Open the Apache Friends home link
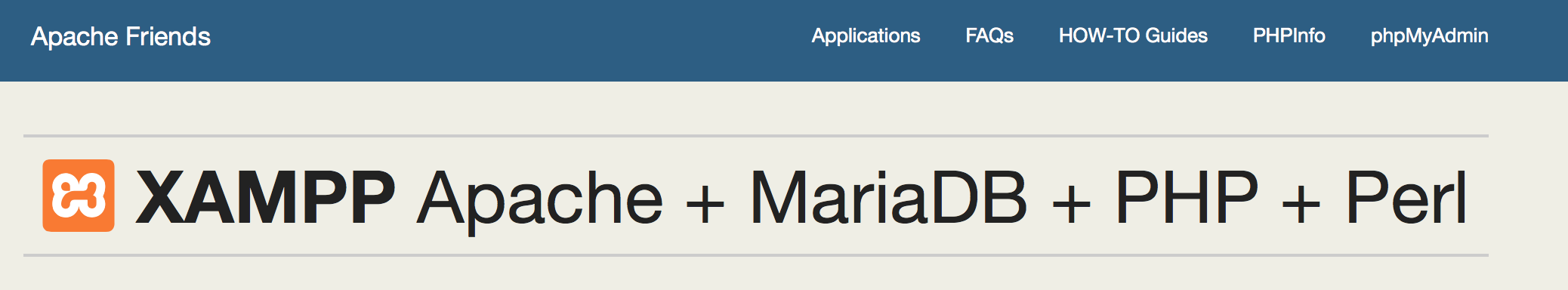1568x290 pixels. tap(121, 36)
